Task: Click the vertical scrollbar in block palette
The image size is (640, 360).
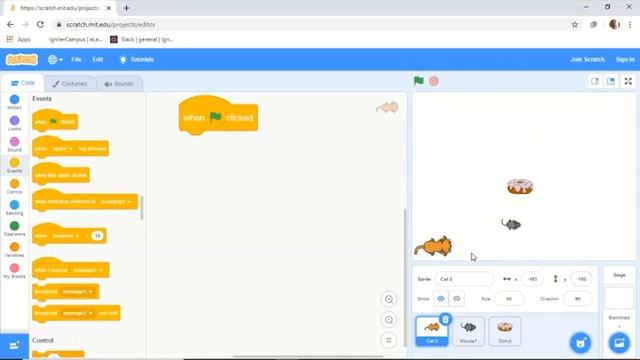Action: pos(142,207)
